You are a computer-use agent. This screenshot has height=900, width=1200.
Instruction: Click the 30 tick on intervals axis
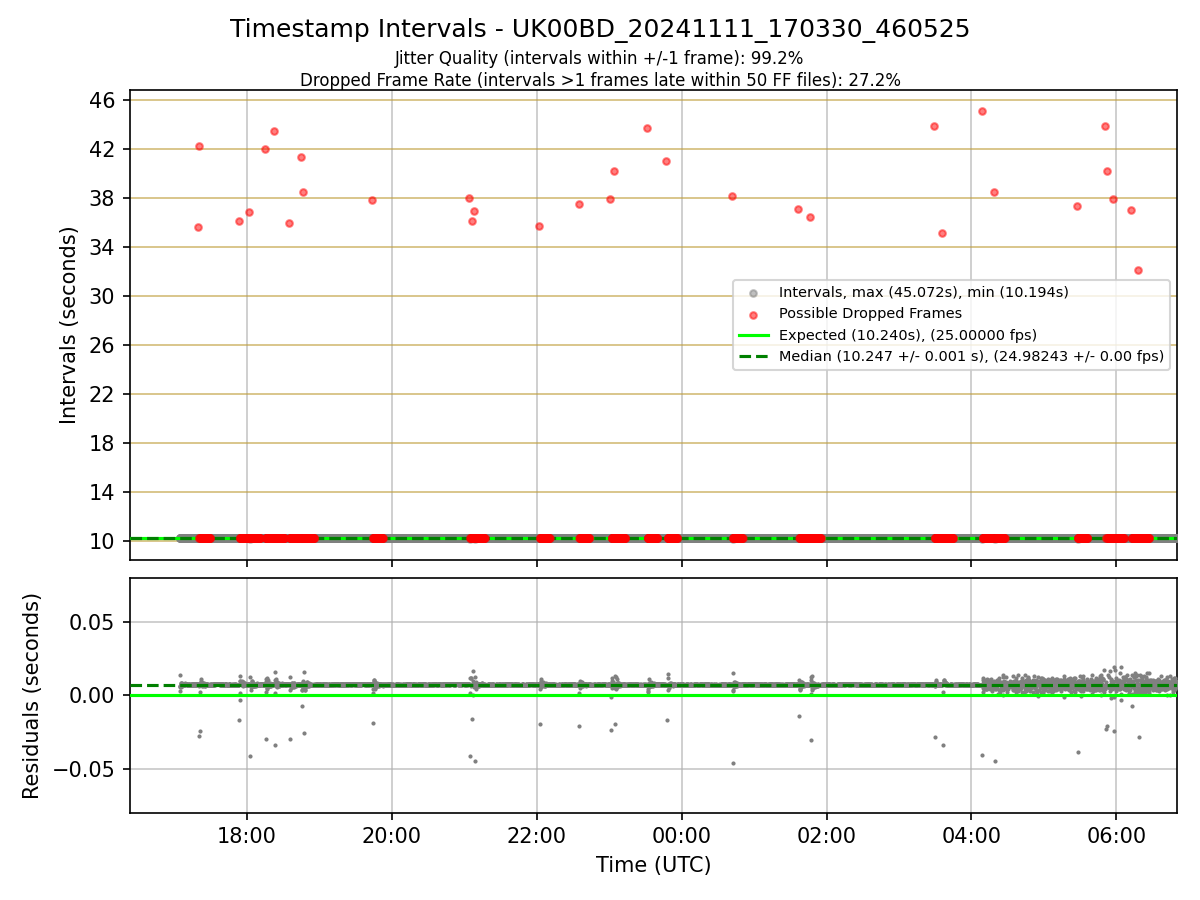tap(103, 296)
